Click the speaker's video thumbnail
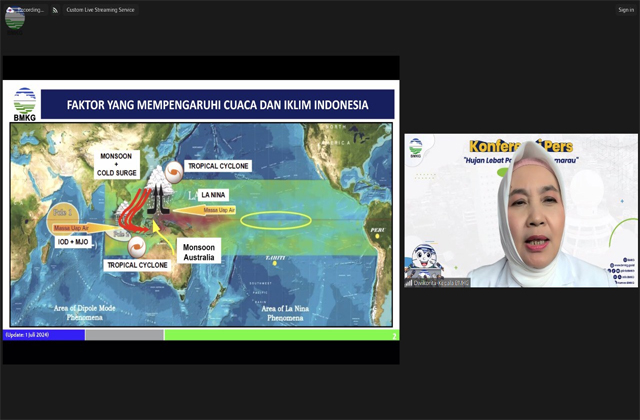 point(519,211)
